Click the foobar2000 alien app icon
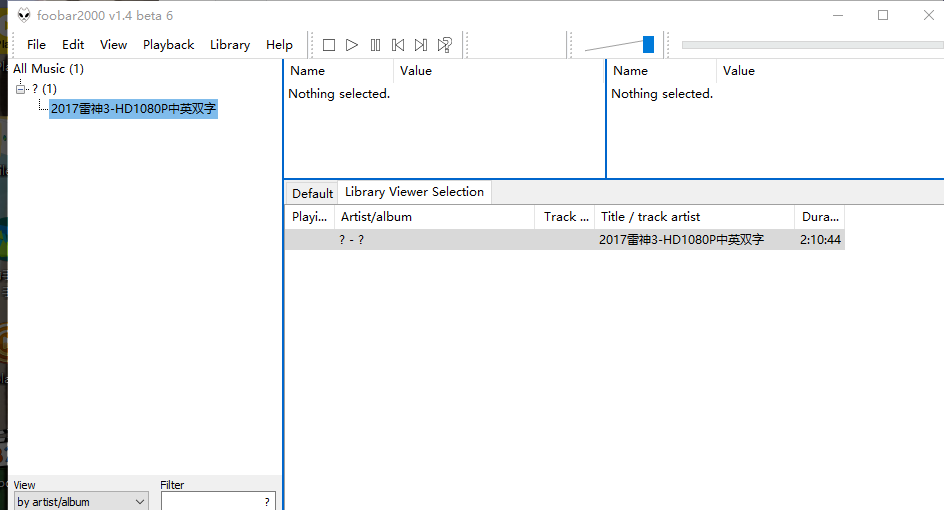 pos(23,16)
